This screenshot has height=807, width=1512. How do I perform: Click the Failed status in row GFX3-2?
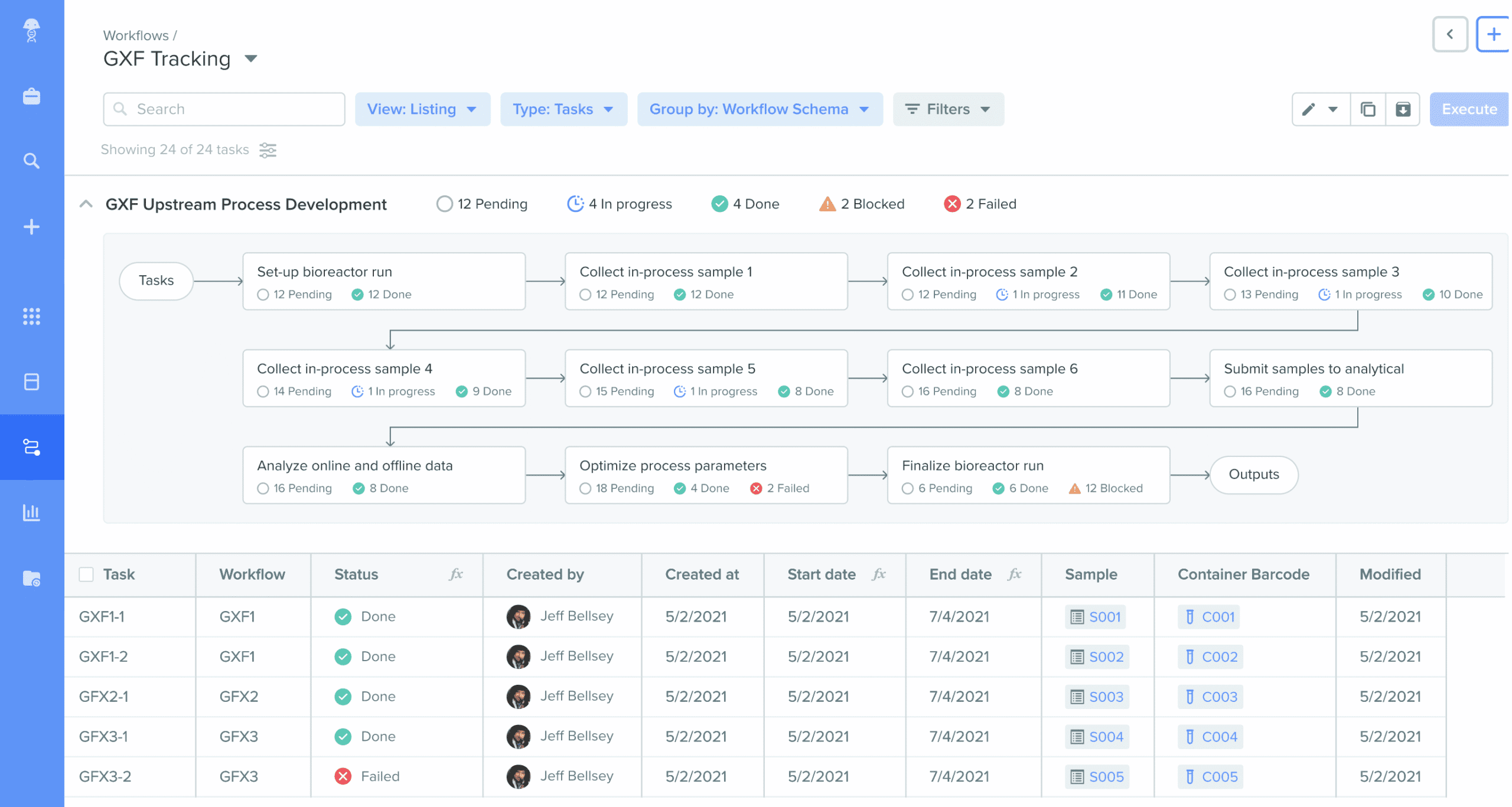point(367,776)
